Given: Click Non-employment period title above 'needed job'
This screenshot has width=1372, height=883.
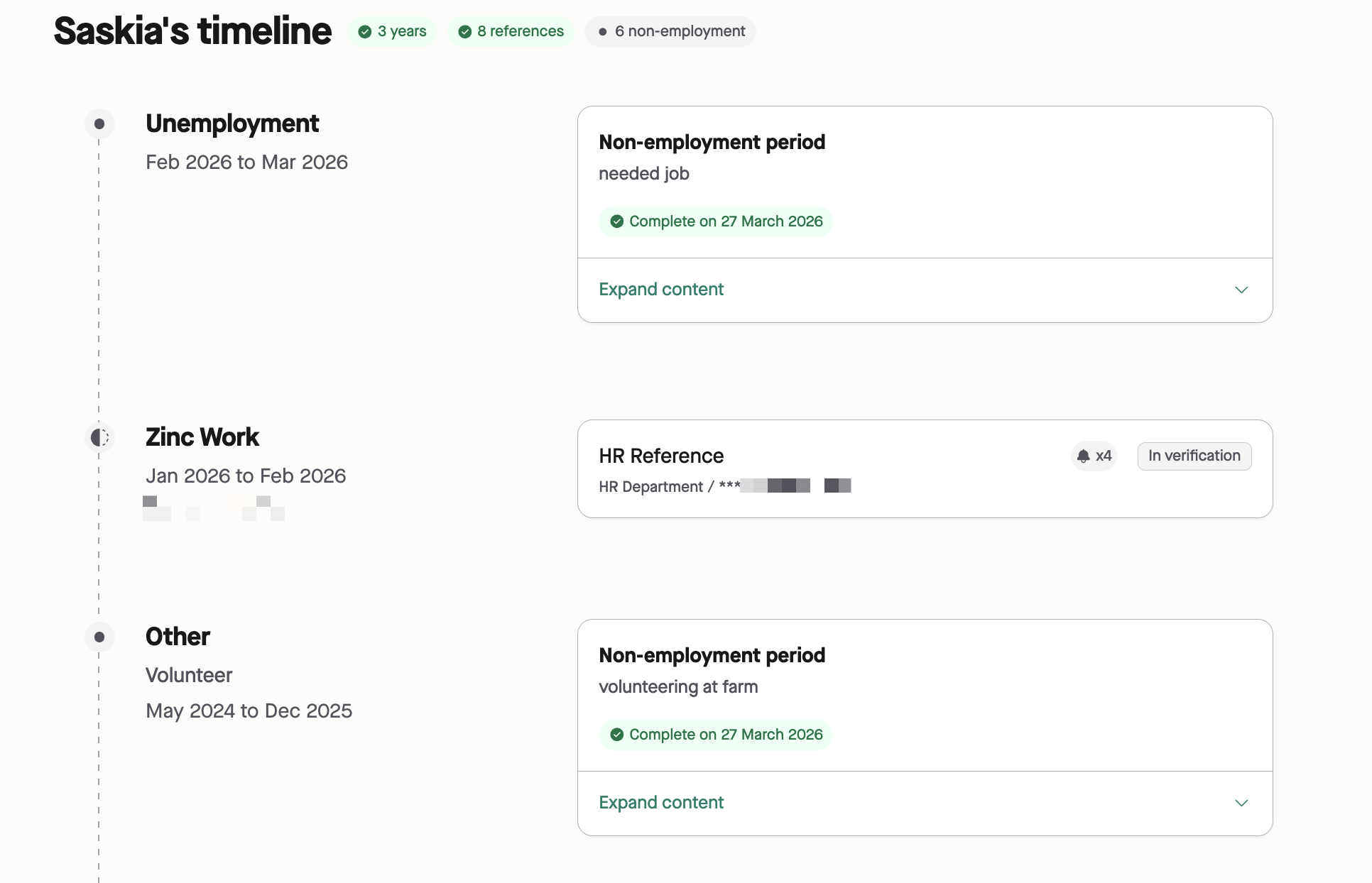Looking at the screenshot, I should (x=712, y=142).
